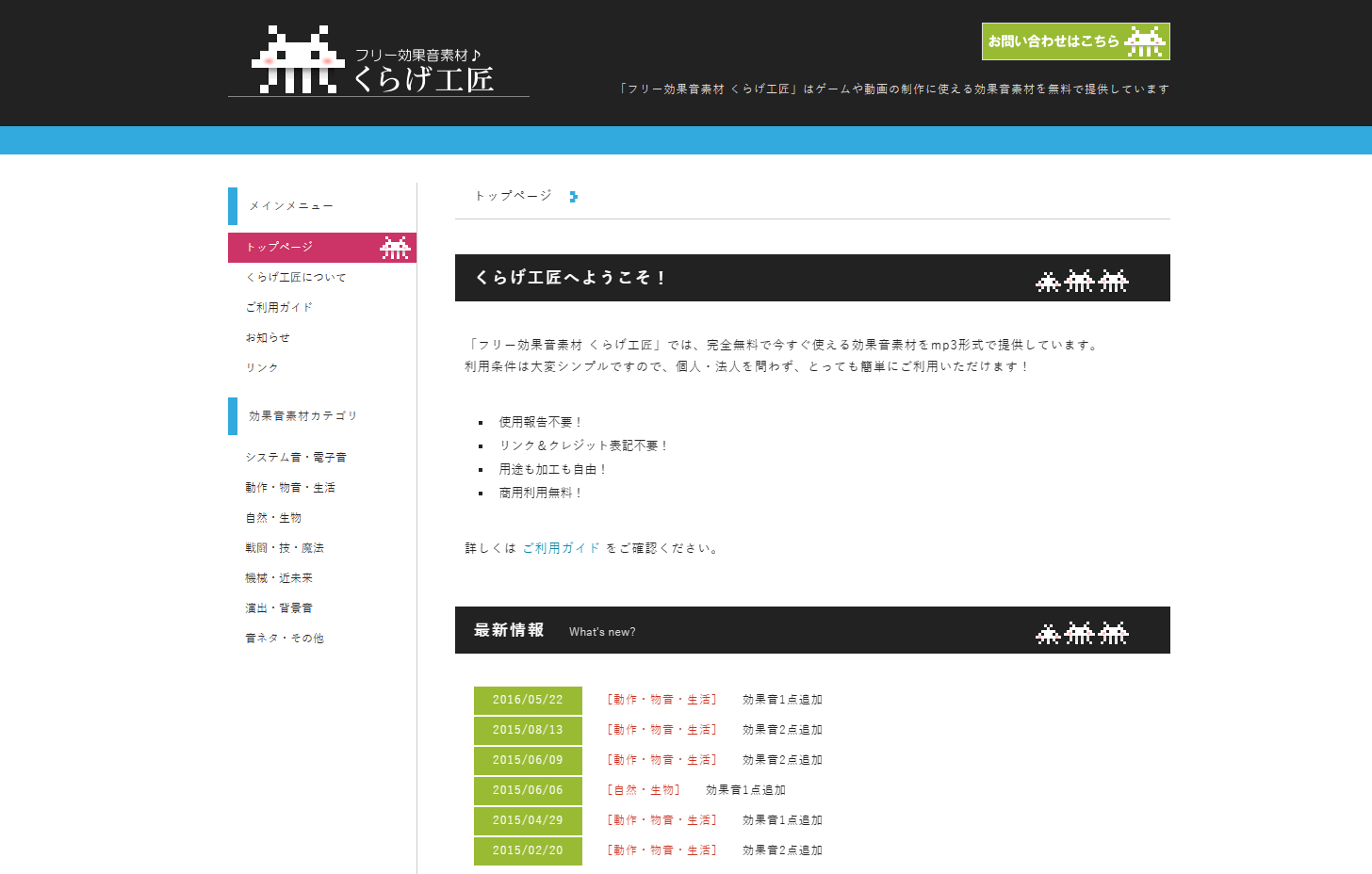Open [動作・物音・生活] link on 2016/05/22 row
This screenshot has height=874, width=1372.
pyautogui.click(x=661, y=700)
